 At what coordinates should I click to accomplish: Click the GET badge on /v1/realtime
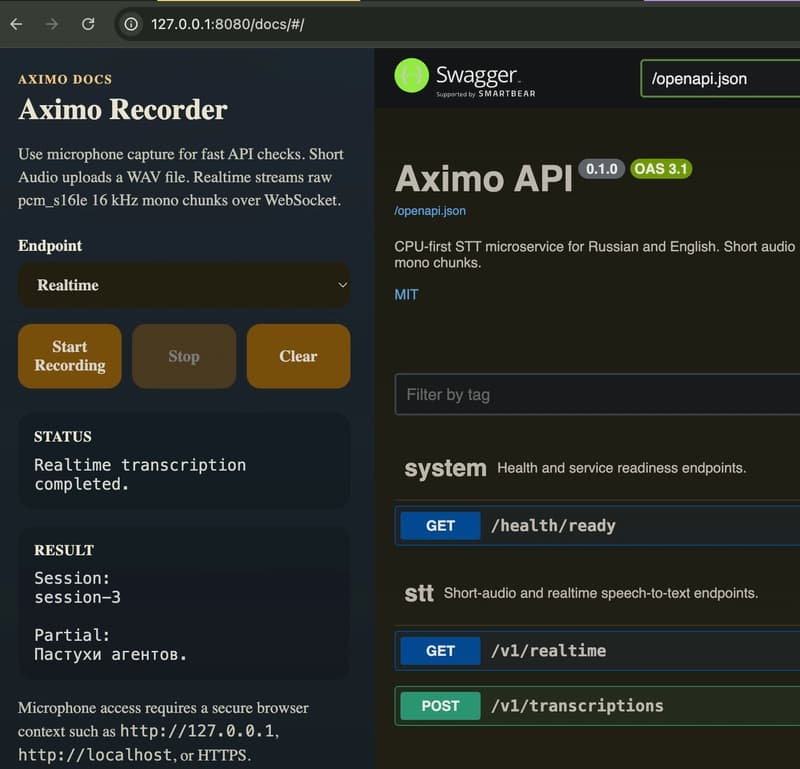click(x=439, y=651)
